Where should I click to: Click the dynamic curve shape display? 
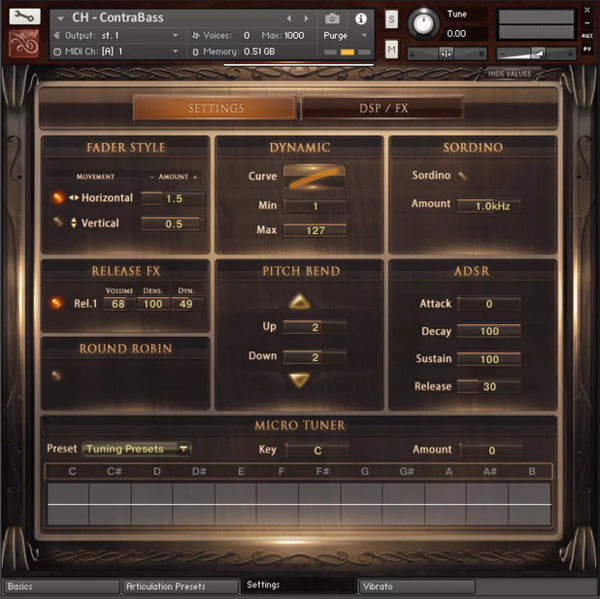click(315, 177)
